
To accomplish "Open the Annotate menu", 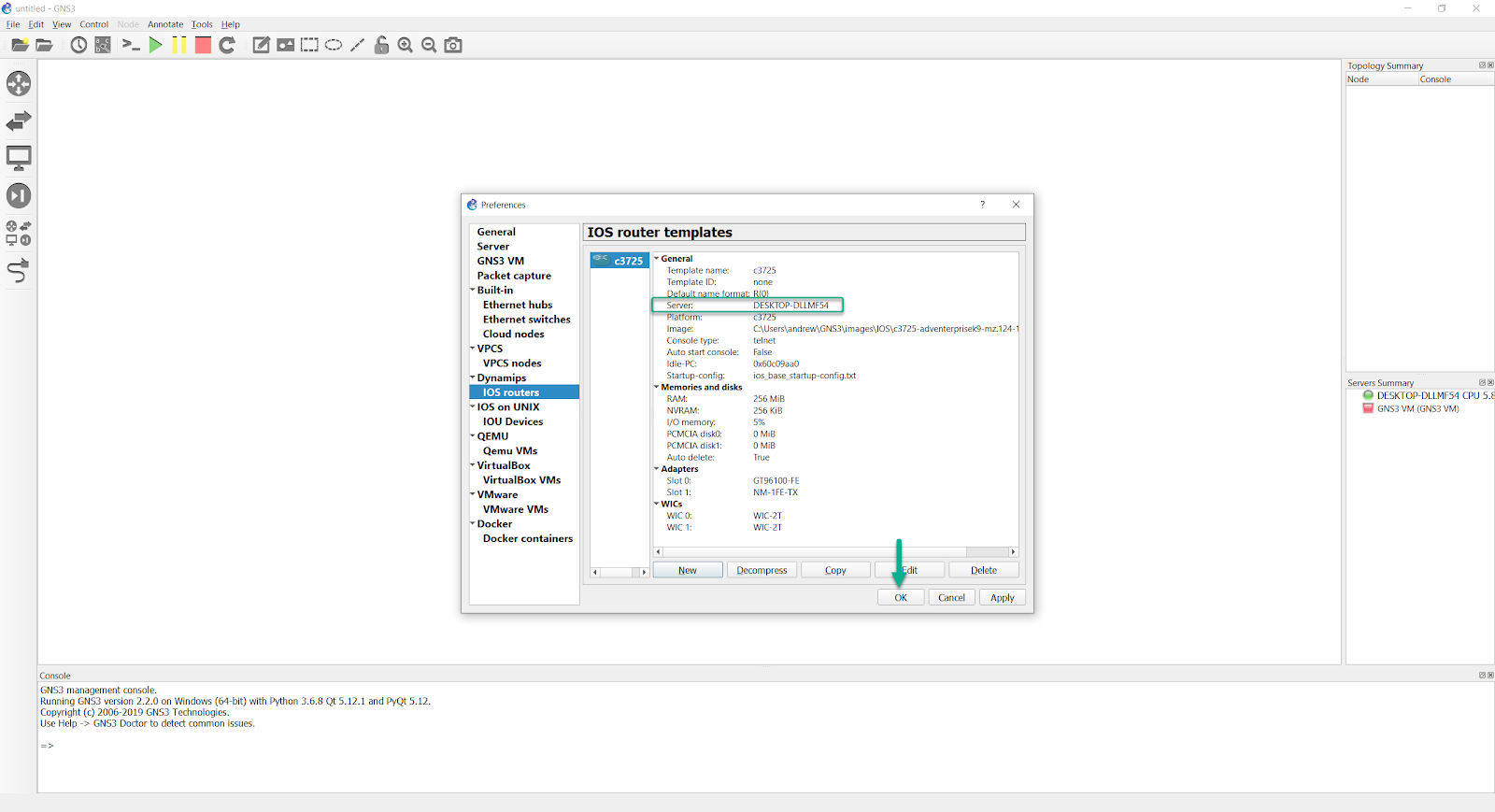I will pos(165,24).
